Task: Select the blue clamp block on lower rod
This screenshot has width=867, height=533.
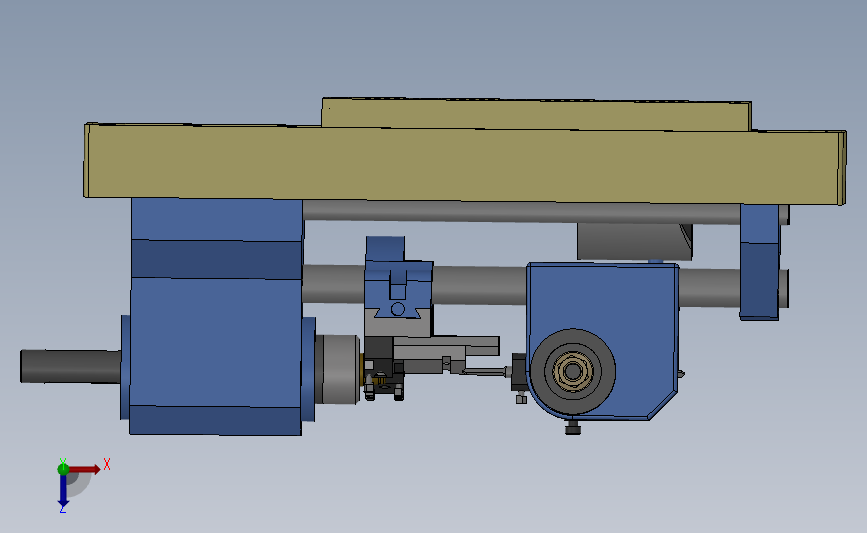Action: [x=398, y=278]
